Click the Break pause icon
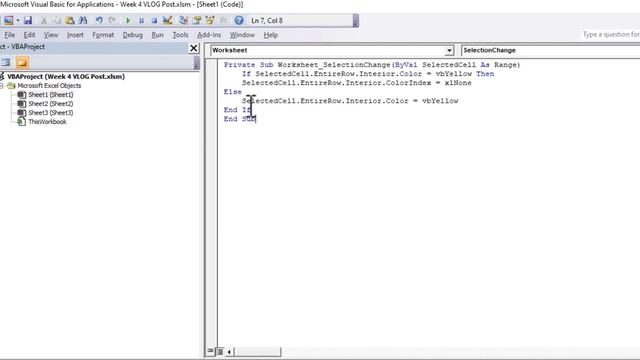The image size is (640, 360). click(141, 20)
